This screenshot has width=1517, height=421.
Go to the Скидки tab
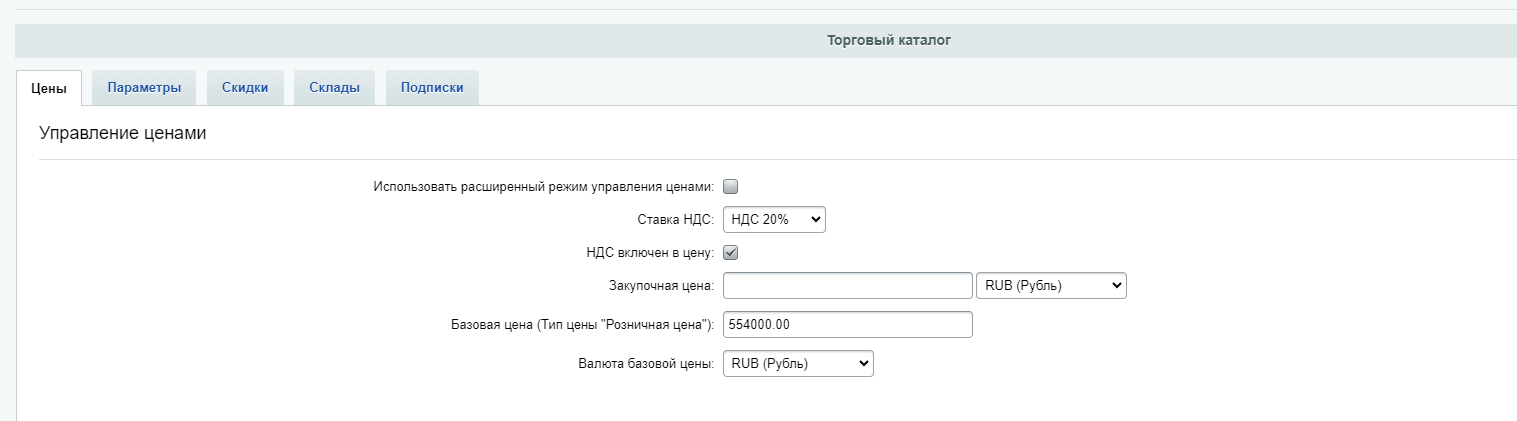pyautogui.click(x=245, y=88)
